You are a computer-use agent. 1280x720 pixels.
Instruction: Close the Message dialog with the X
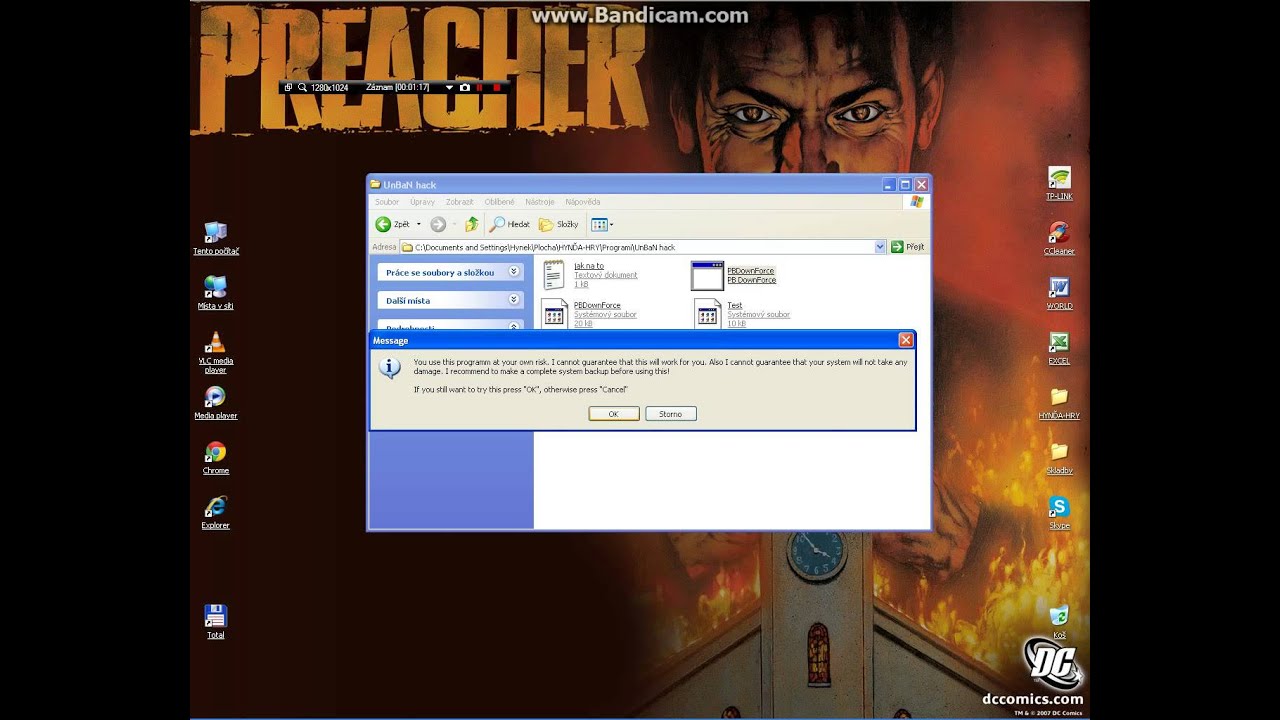[x=905, y=340]
